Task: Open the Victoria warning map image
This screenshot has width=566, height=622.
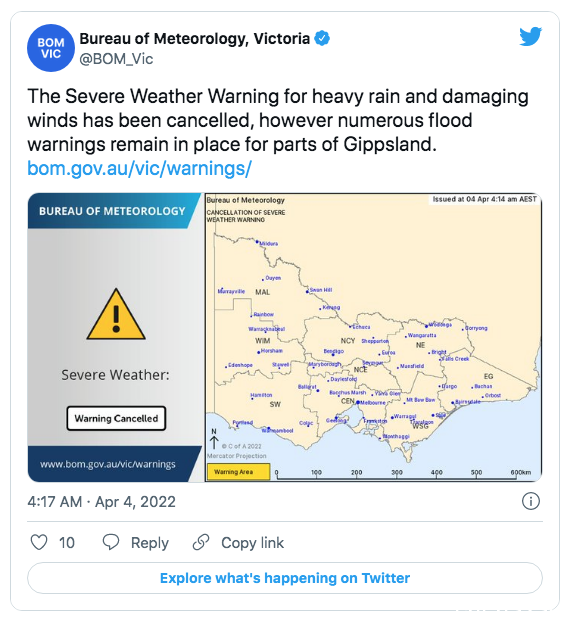Action: tap(373, 338)
